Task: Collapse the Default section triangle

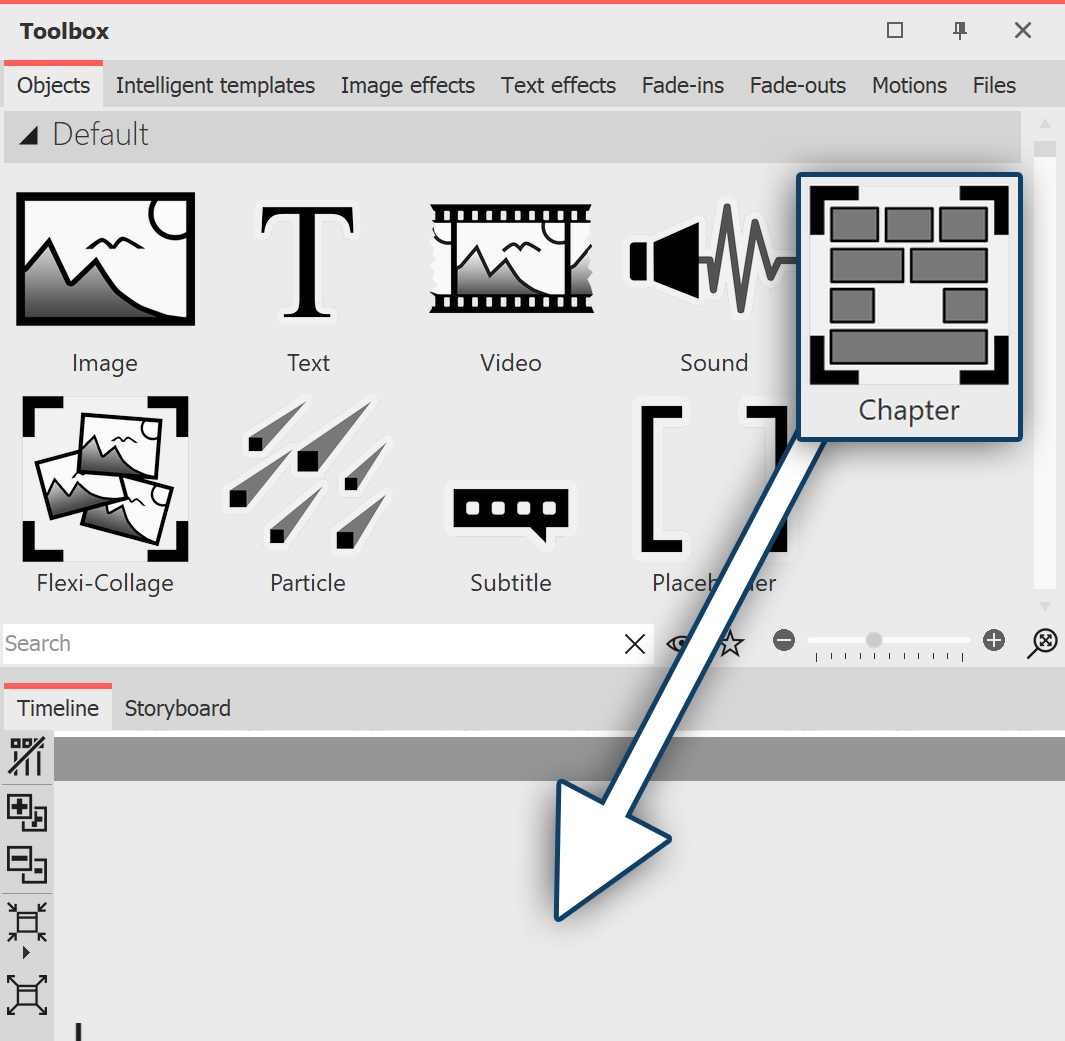Action: pyautogui.click(x=29, y=135)
